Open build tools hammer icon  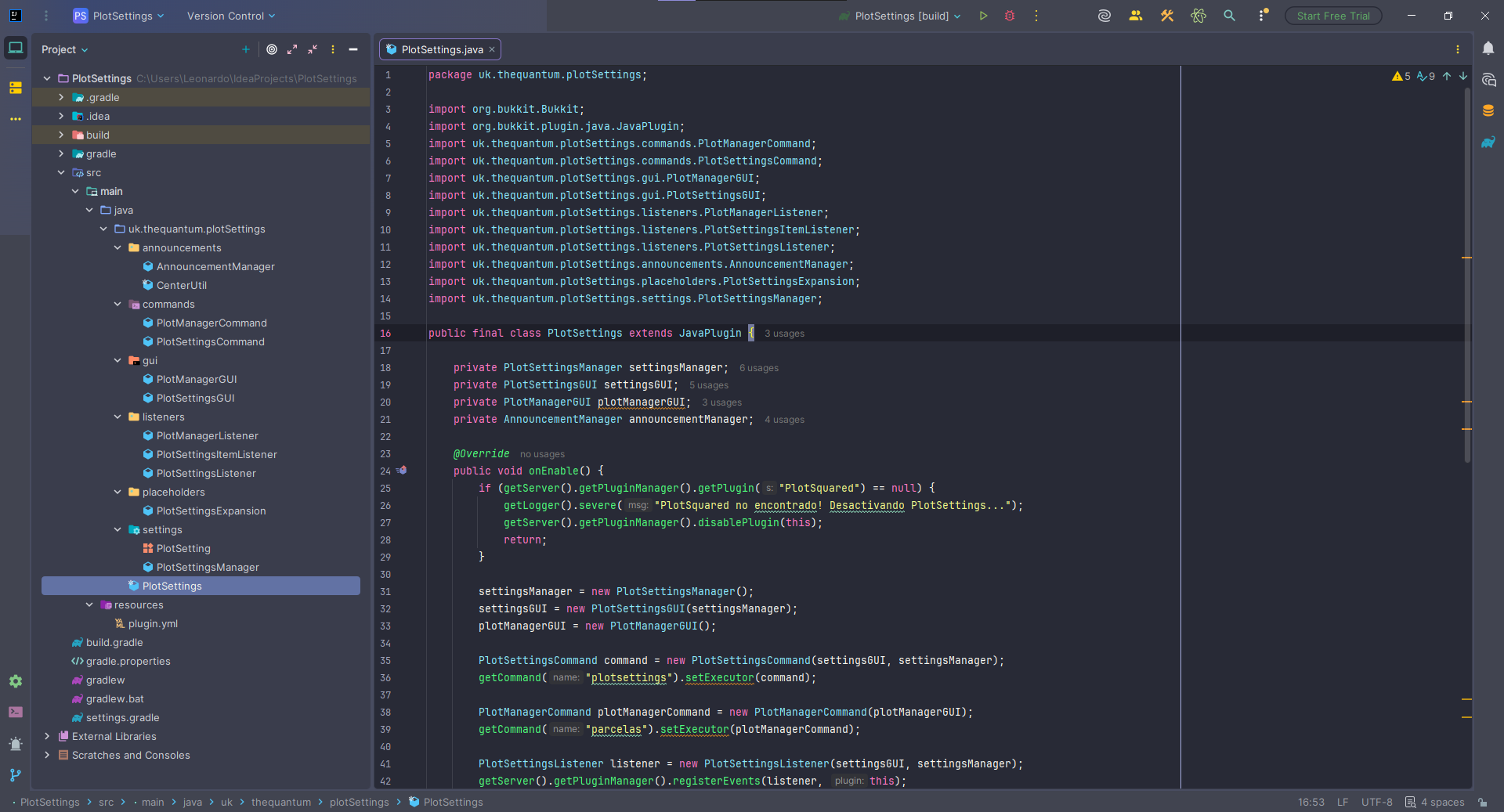1167,16
